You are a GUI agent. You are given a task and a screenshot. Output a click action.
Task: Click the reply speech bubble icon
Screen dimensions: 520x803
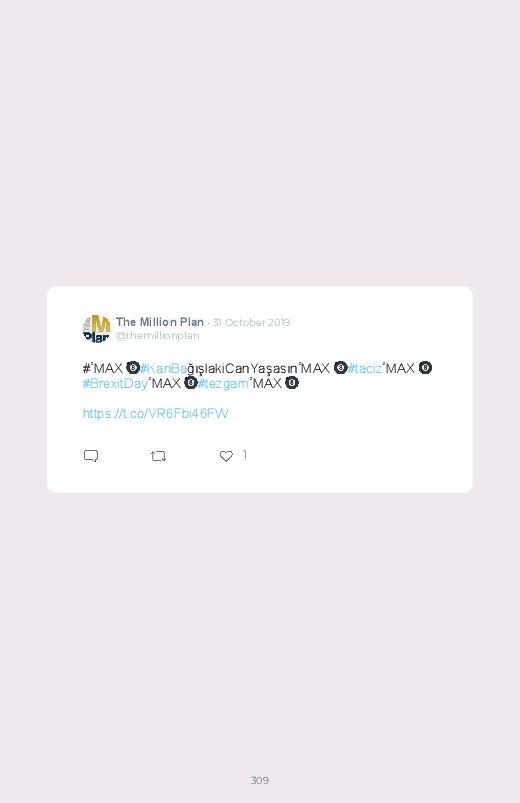coord(91,456)
